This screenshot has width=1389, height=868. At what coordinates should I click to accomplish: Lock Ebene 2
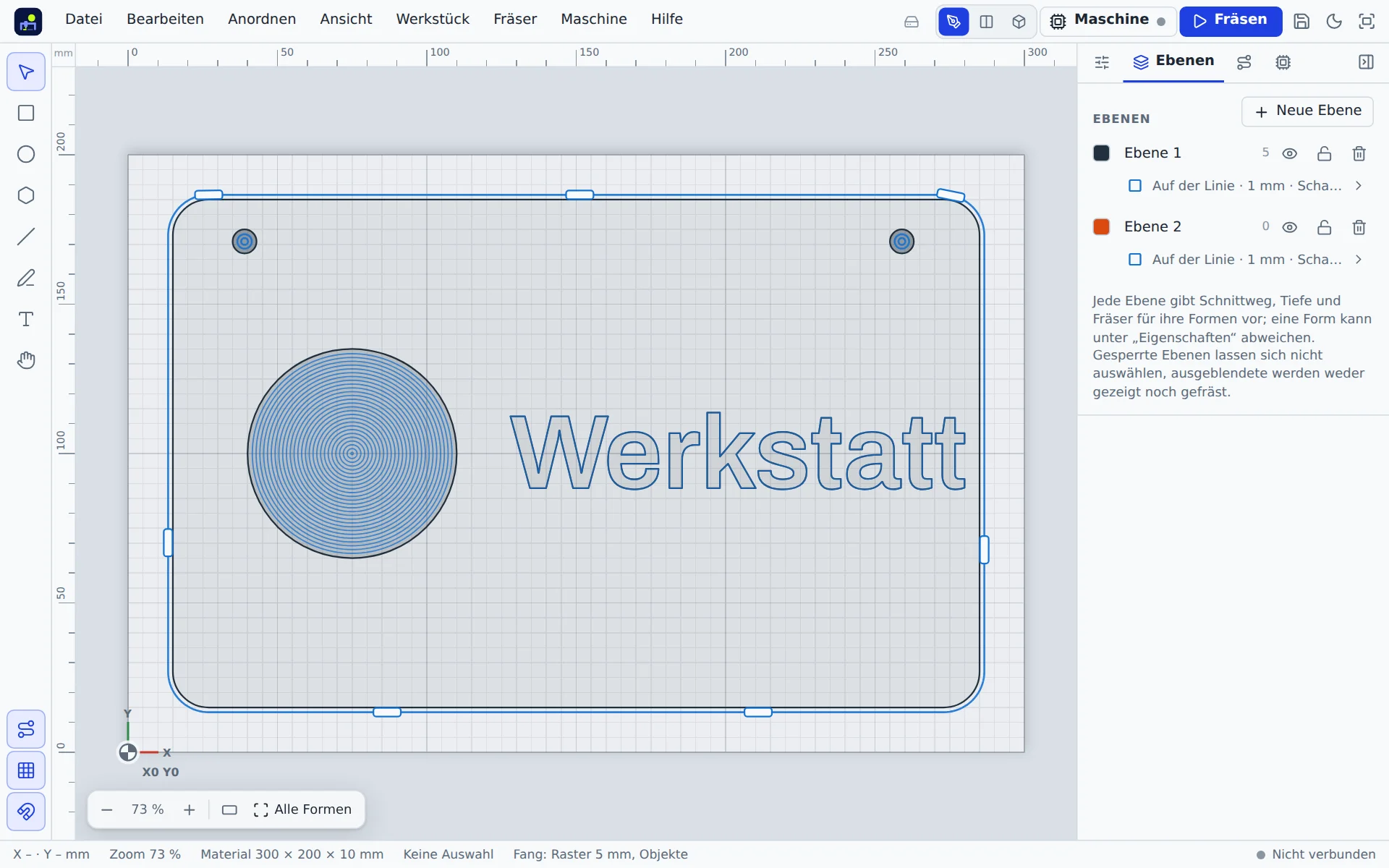(1324, 227)
